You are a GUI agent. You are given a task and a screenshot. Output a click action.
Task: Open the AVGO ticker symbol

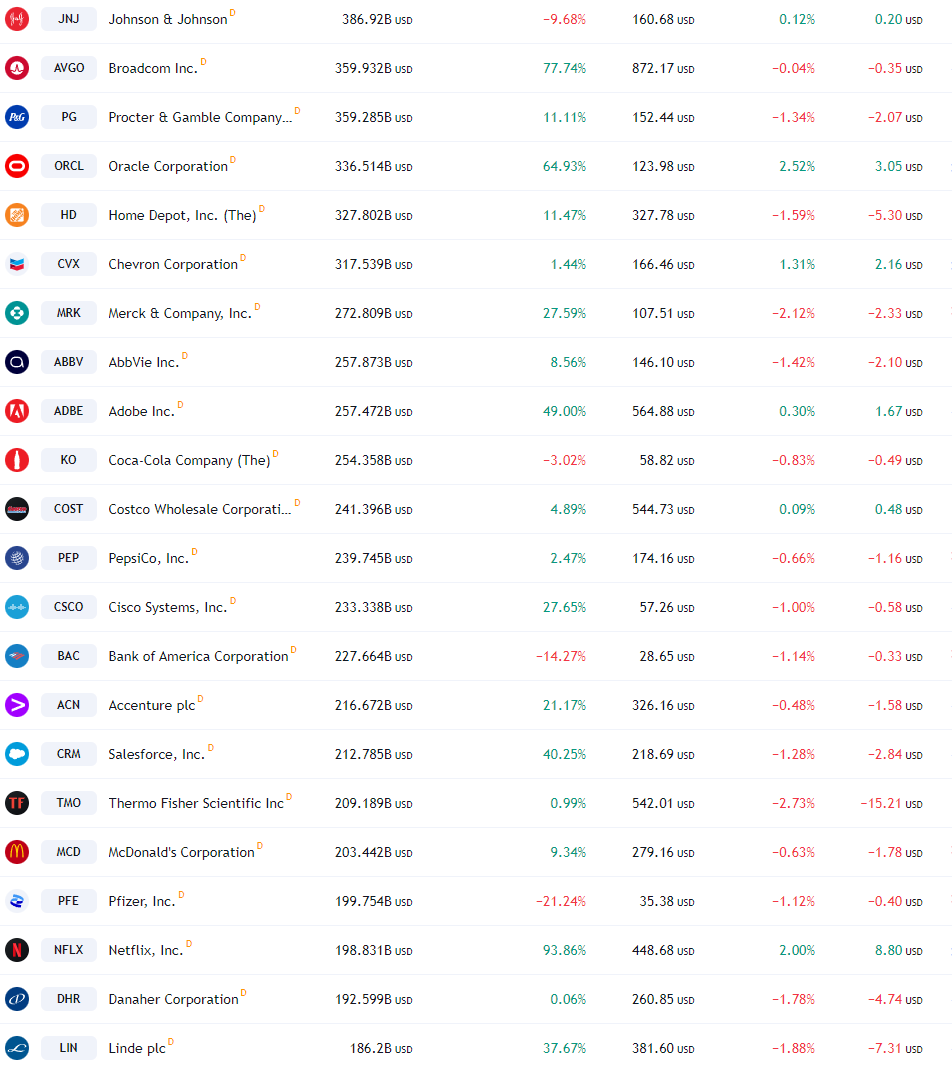pyautogui.click(x=69, y=68)
